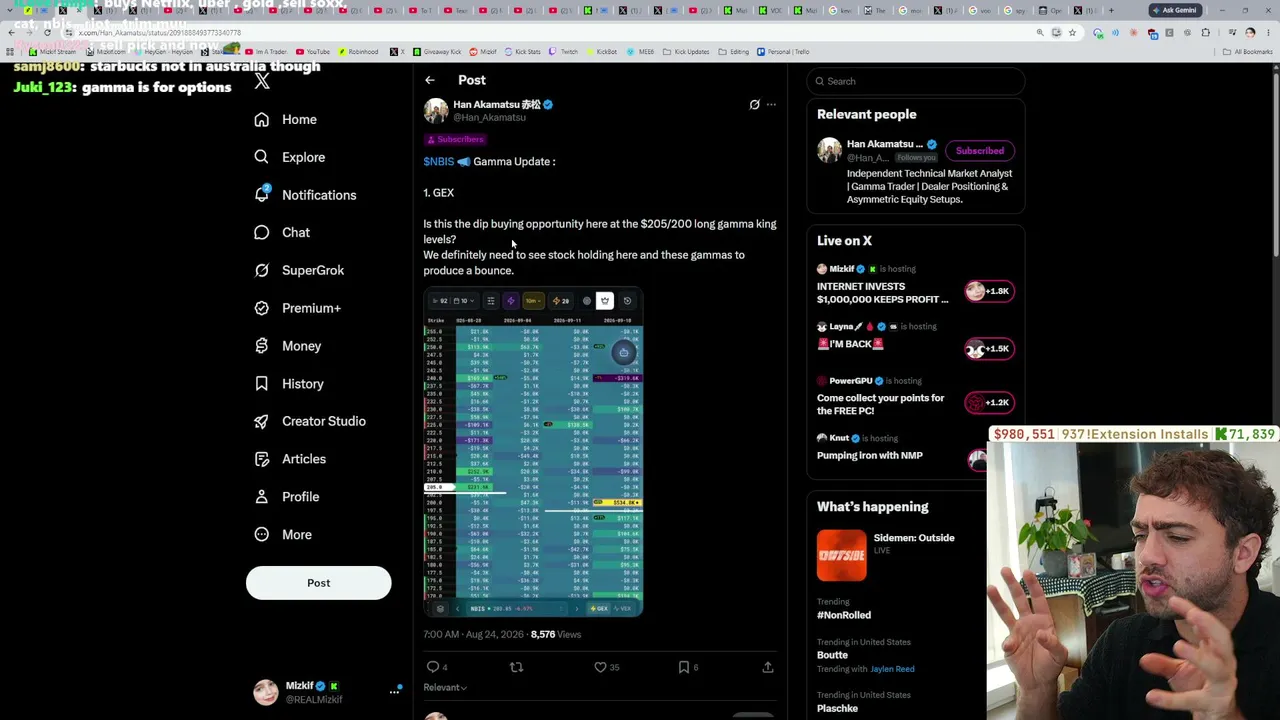Join Mizkif's live viewers badge +1.8K
Image resolution: width=1280 pixels, height=720 pixels.
988,291
